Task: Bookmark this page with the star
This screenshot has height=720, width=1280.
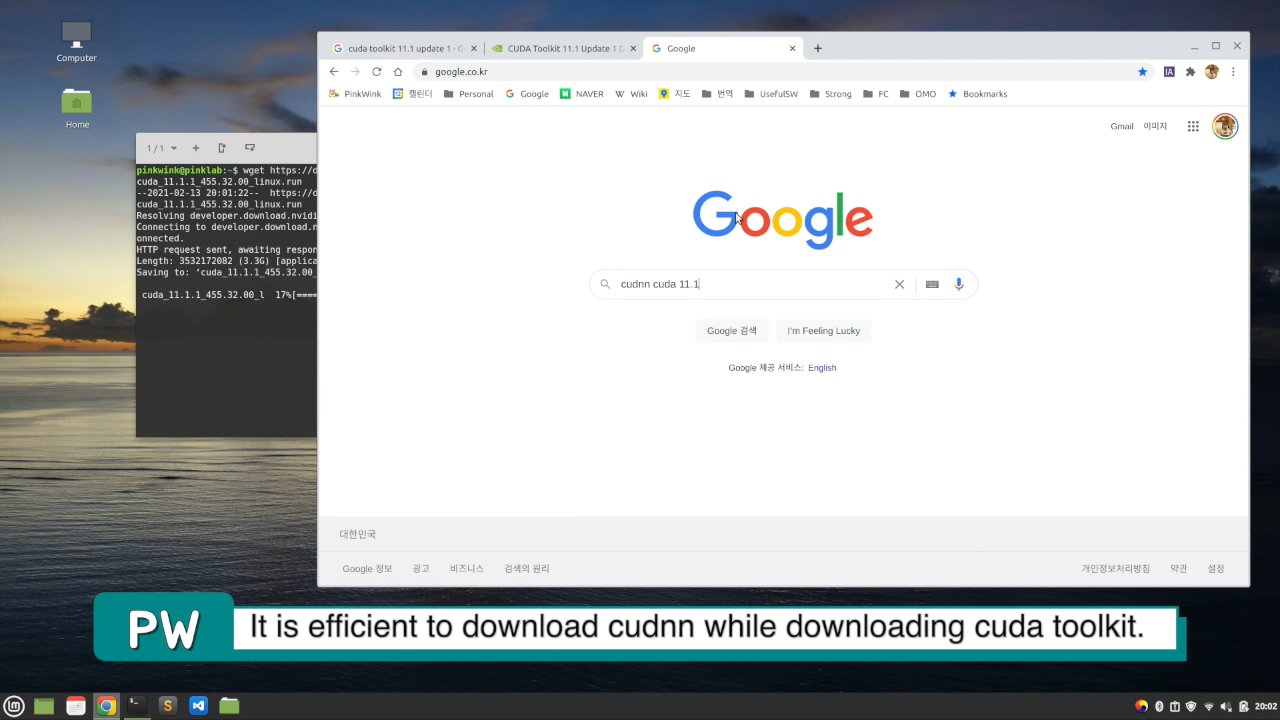Action: point(1142,72)
